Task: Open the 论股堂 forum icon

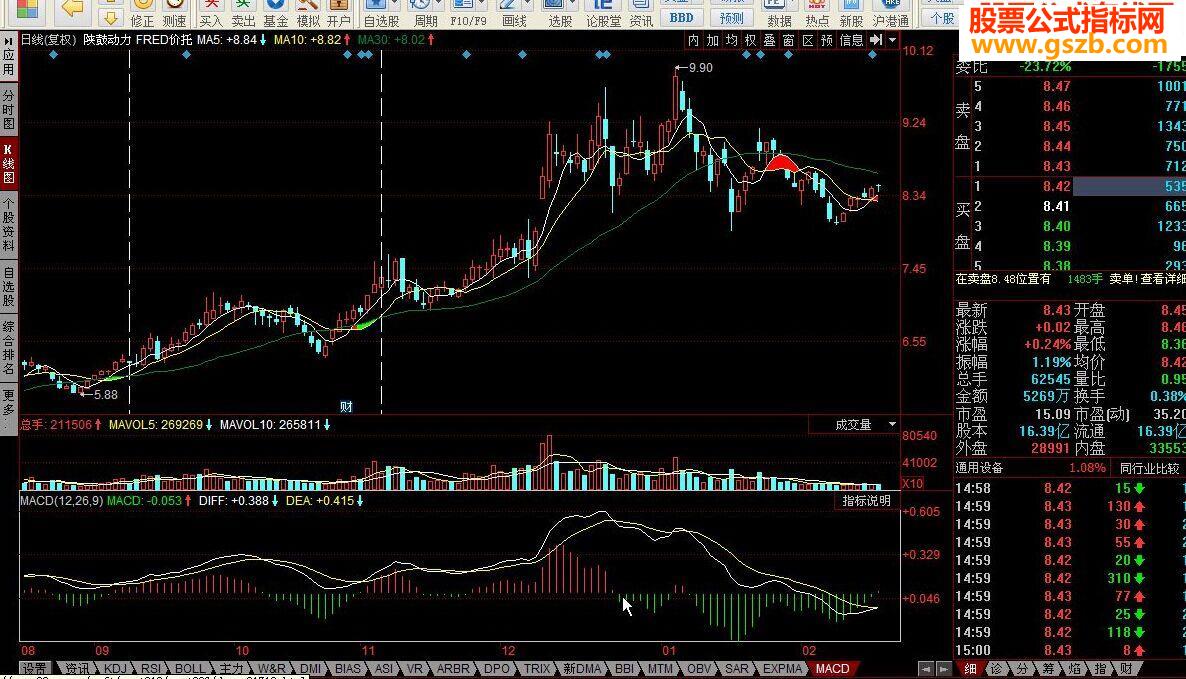Action: [x=604, y=14]
